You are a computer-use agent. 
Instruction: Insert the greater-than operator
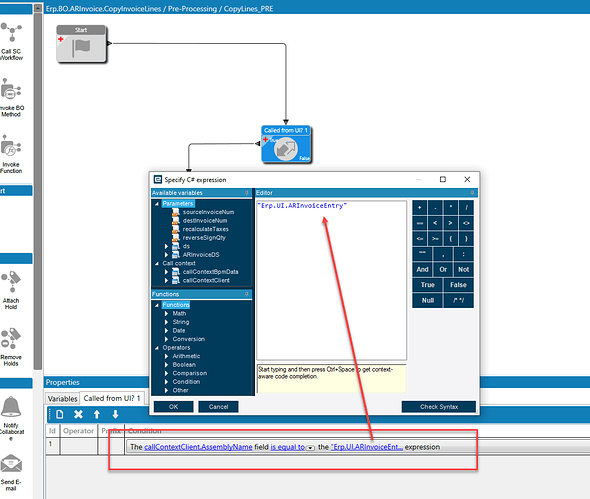pyautogui.click(x=450, y=223)
